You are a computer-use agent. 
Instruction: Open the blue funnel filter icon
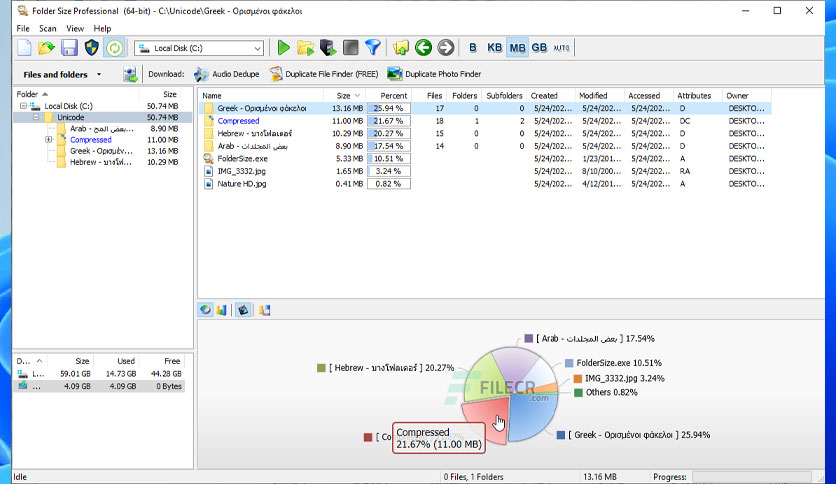click(x=373, y=48)
